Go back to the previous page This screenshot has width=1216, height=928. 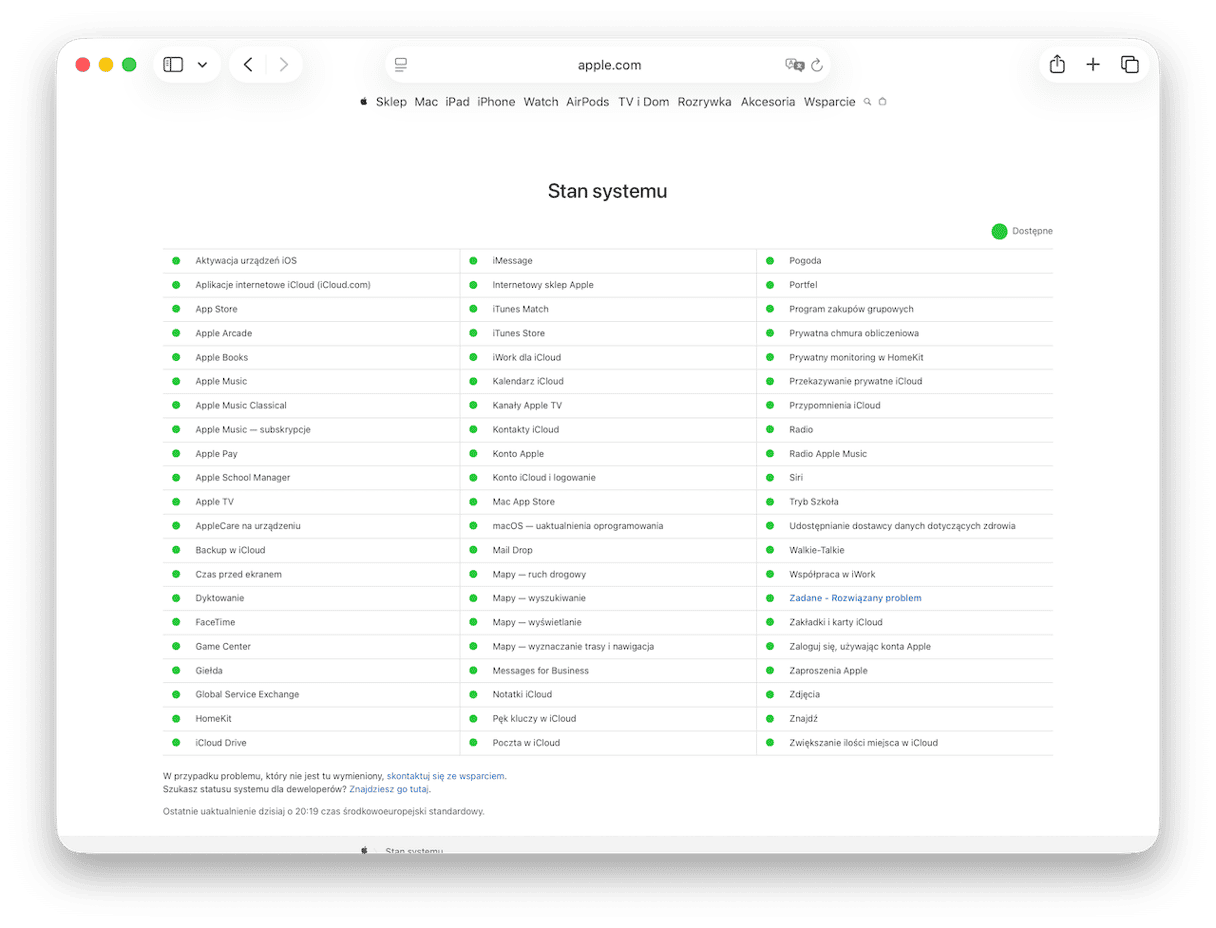pyautogui.click(x=248, y=65)
